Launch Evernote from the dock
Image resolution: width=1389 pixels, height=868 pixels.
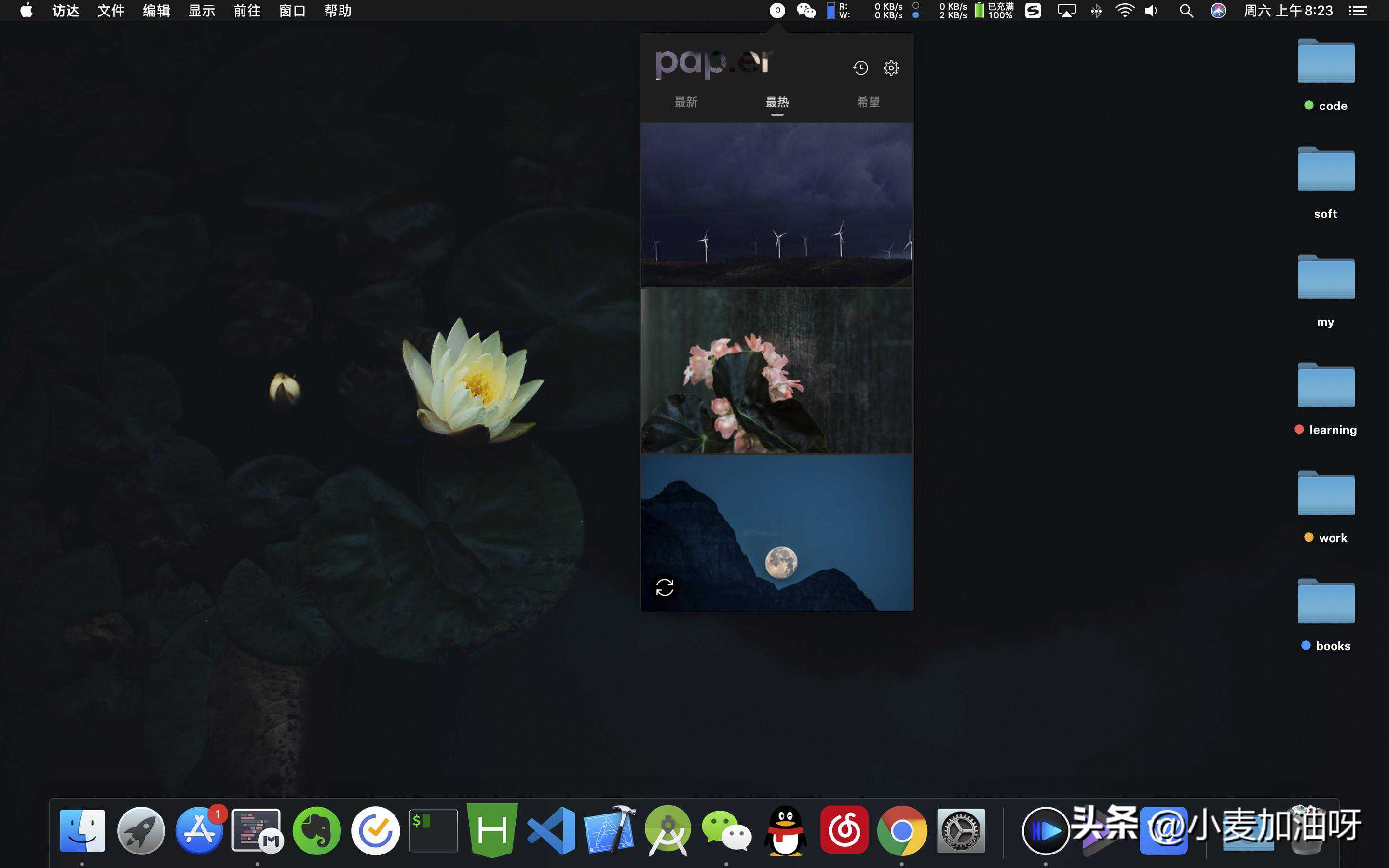click(317, 831)
